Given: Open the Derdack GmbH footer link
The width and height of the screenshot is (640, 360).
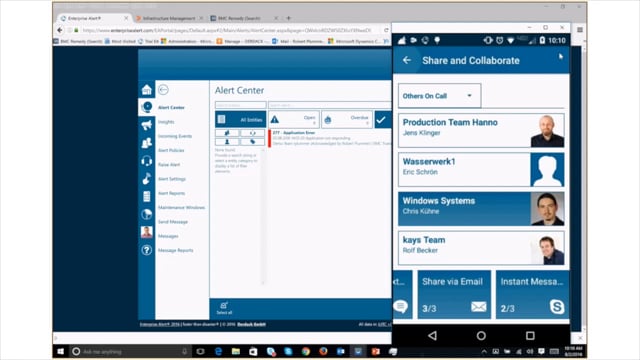Looking at the screenshot, I should click(251, 324).
